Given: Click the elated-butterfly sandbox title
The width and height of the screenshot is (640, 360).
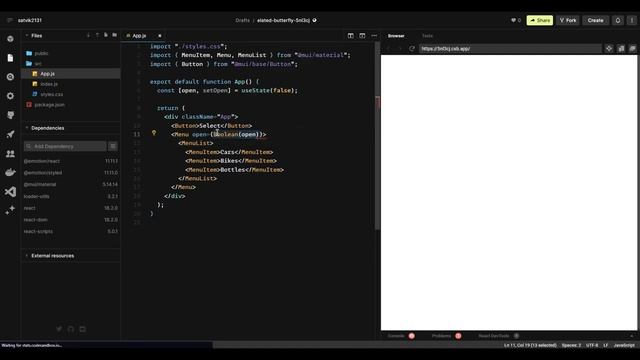Looking at the screenshot, I should [x=283, y=20].
